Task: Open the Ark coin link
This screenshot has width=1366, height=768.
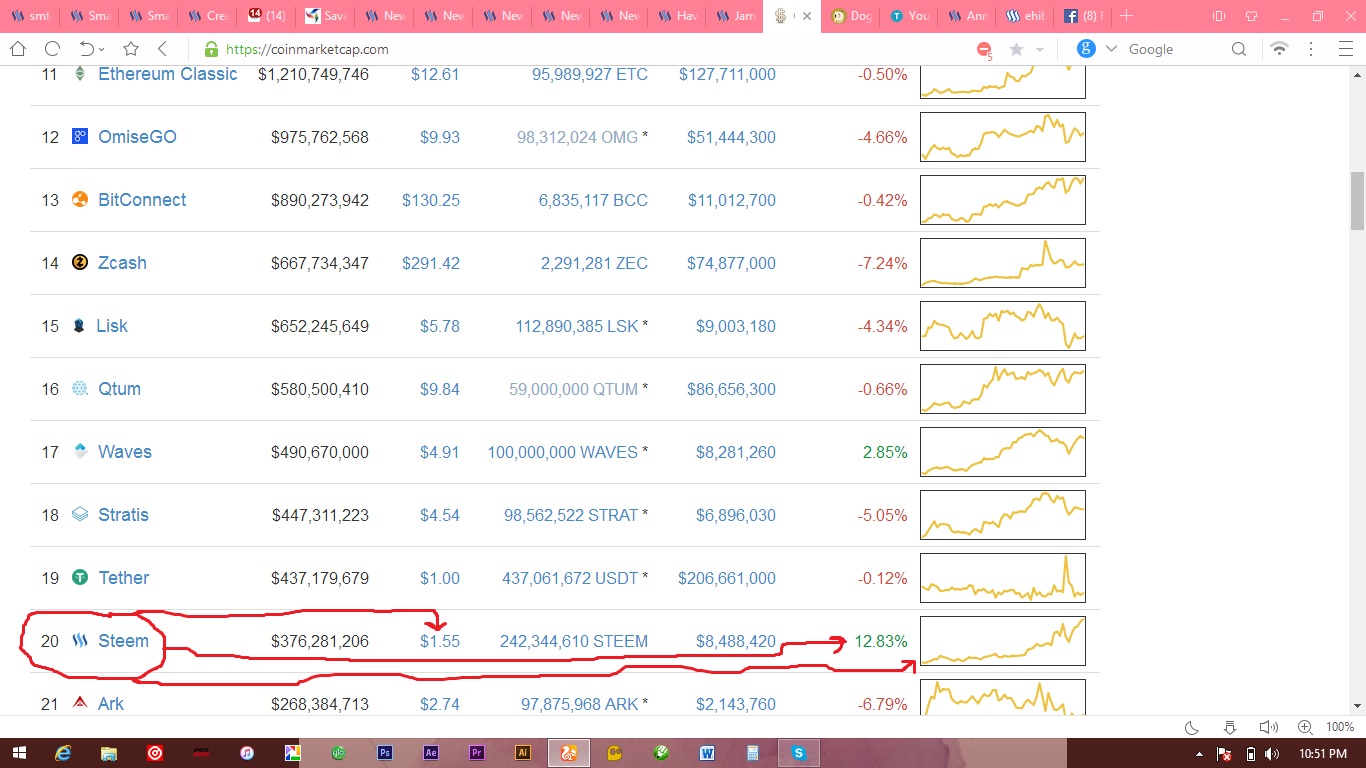Action: [111, 704]
